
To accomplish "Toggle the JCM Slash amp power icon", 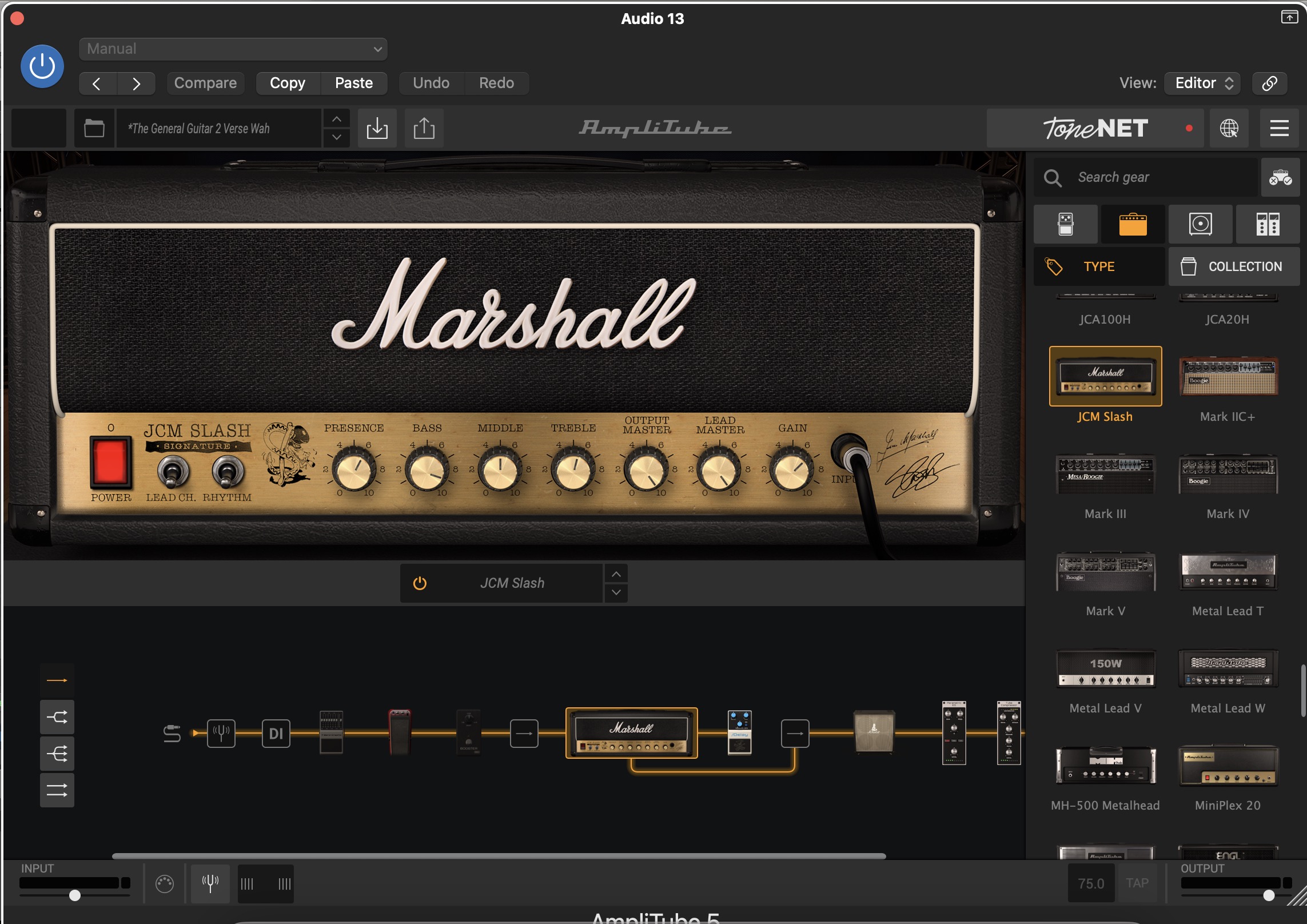I will pos(420,583).
